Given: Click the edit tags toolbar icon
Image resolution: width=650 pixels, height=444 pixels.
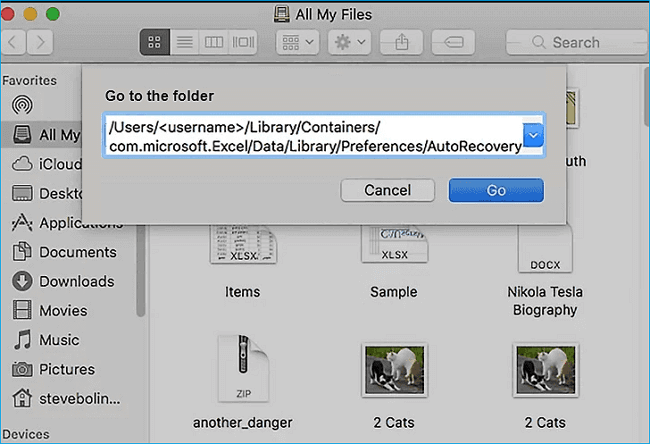Looking at the screenshot, I should (454, 43).
